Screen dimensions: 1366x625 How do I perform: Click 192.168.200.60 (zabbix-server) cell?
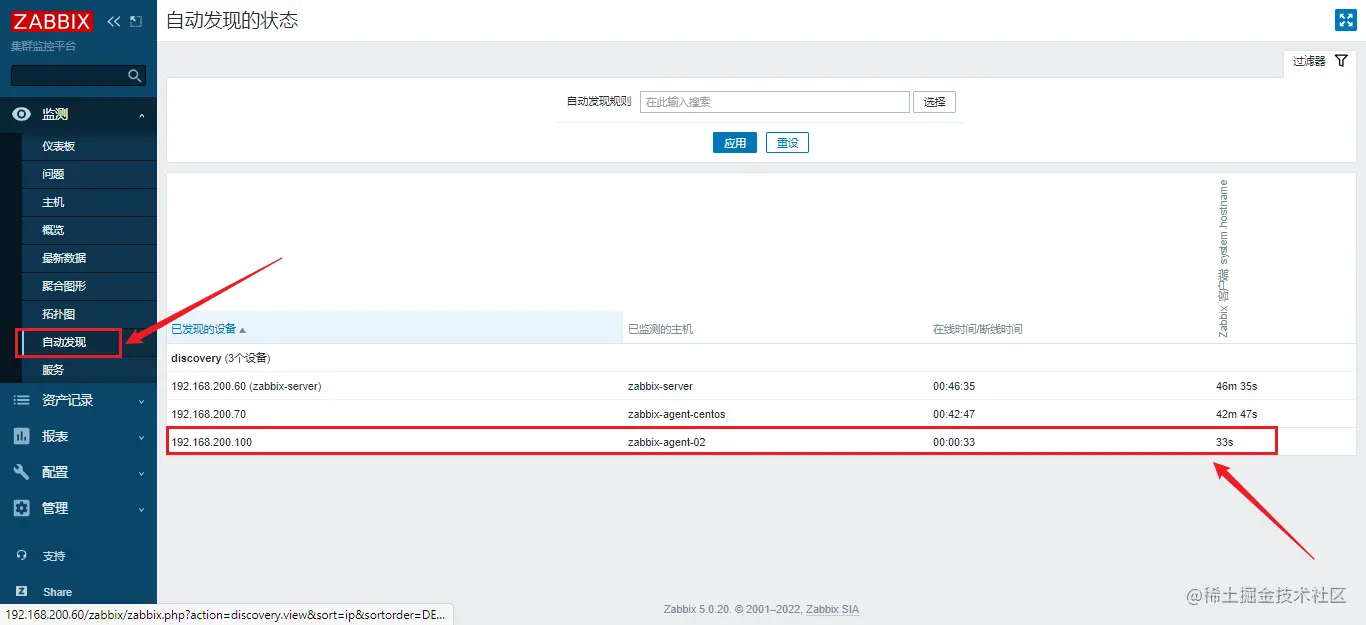click(246, 386)
